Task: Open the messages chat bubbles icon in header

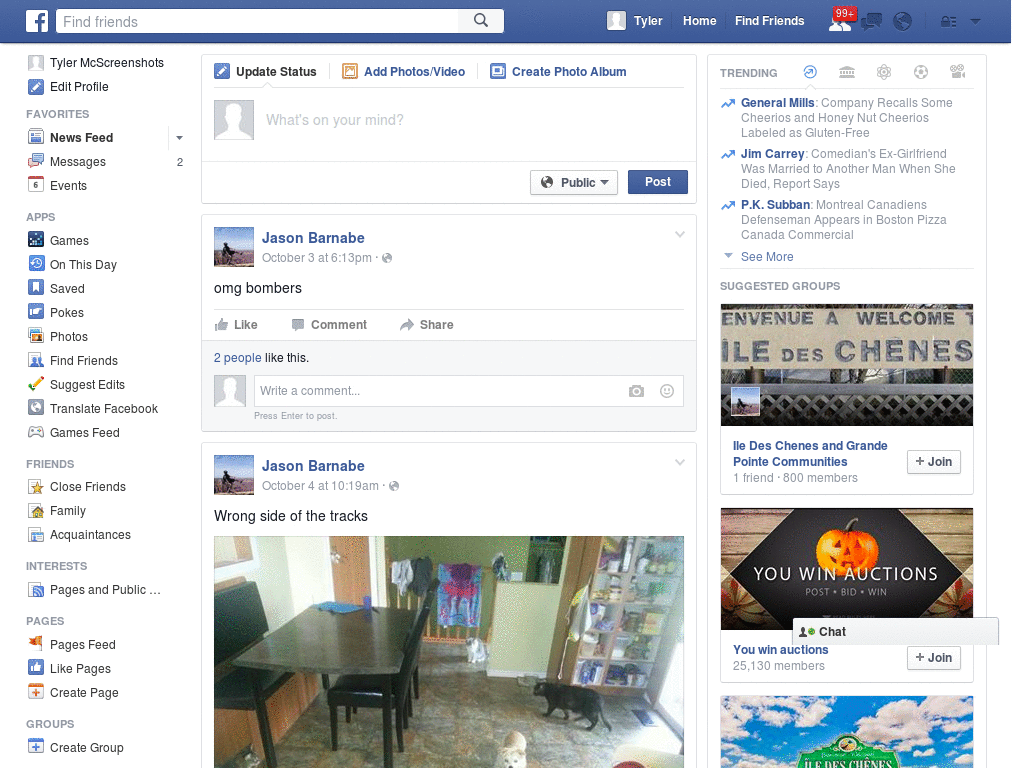Action: coord(871,22)
